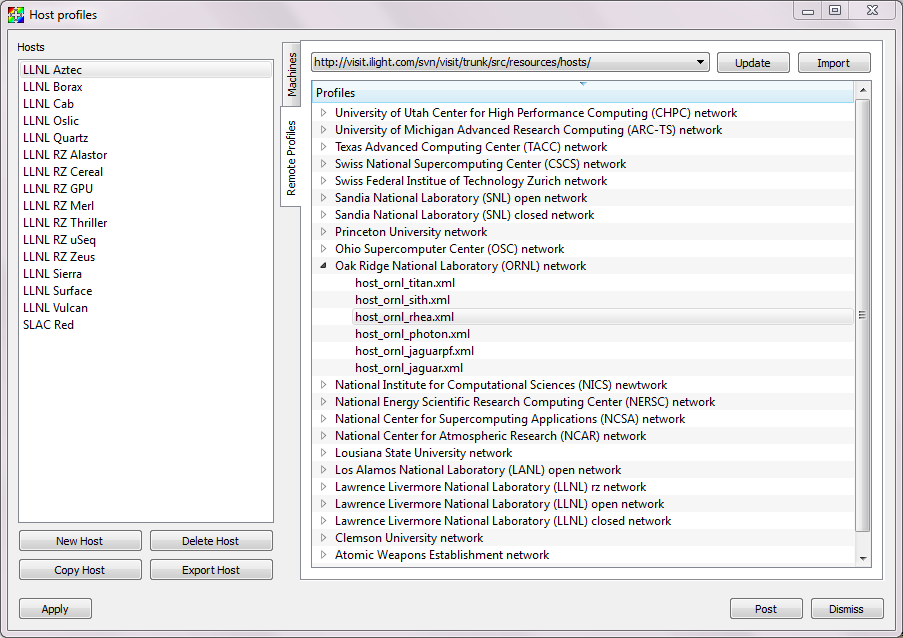
Task: Select host LLNL Oslic
Action: (x=146, y=121)
